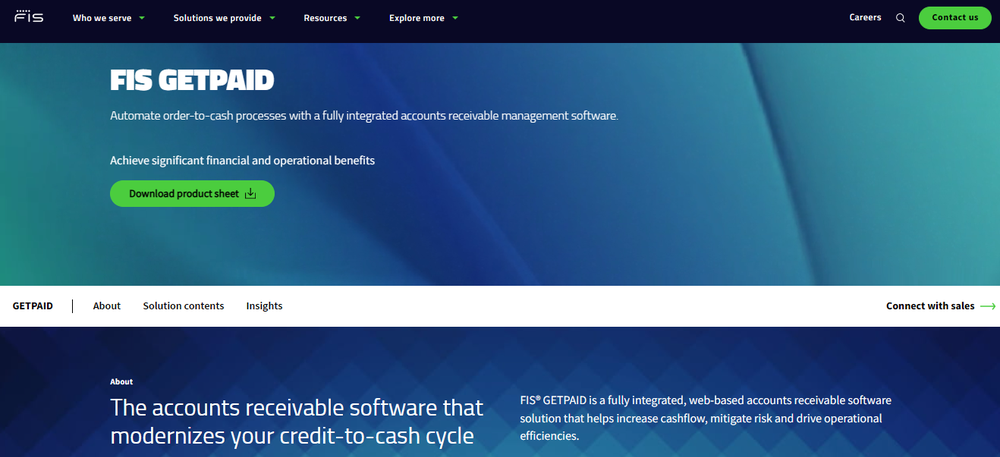Open the Solutions we provide menu

coord(217,18)
